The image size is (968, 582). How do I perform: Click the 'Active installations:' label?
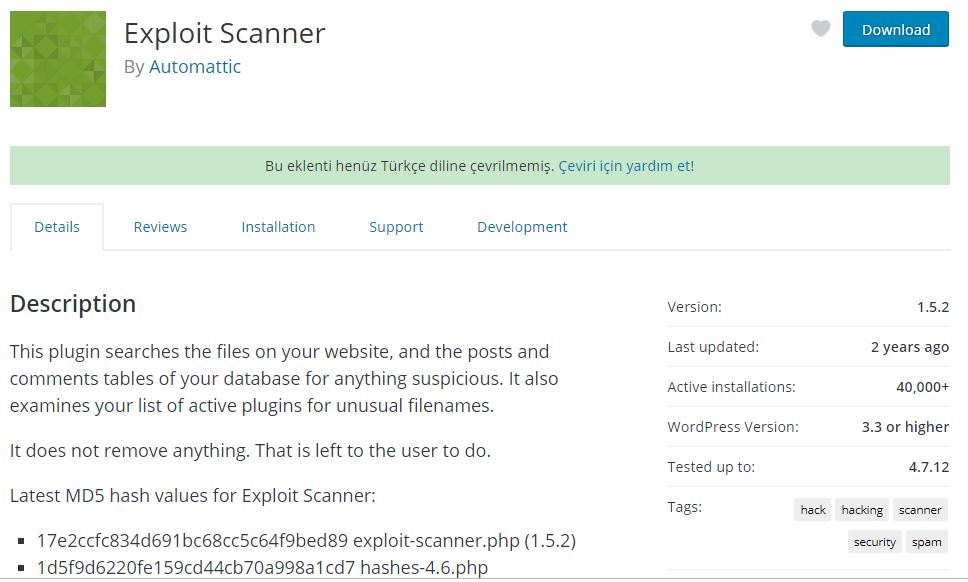pos(732,387)
